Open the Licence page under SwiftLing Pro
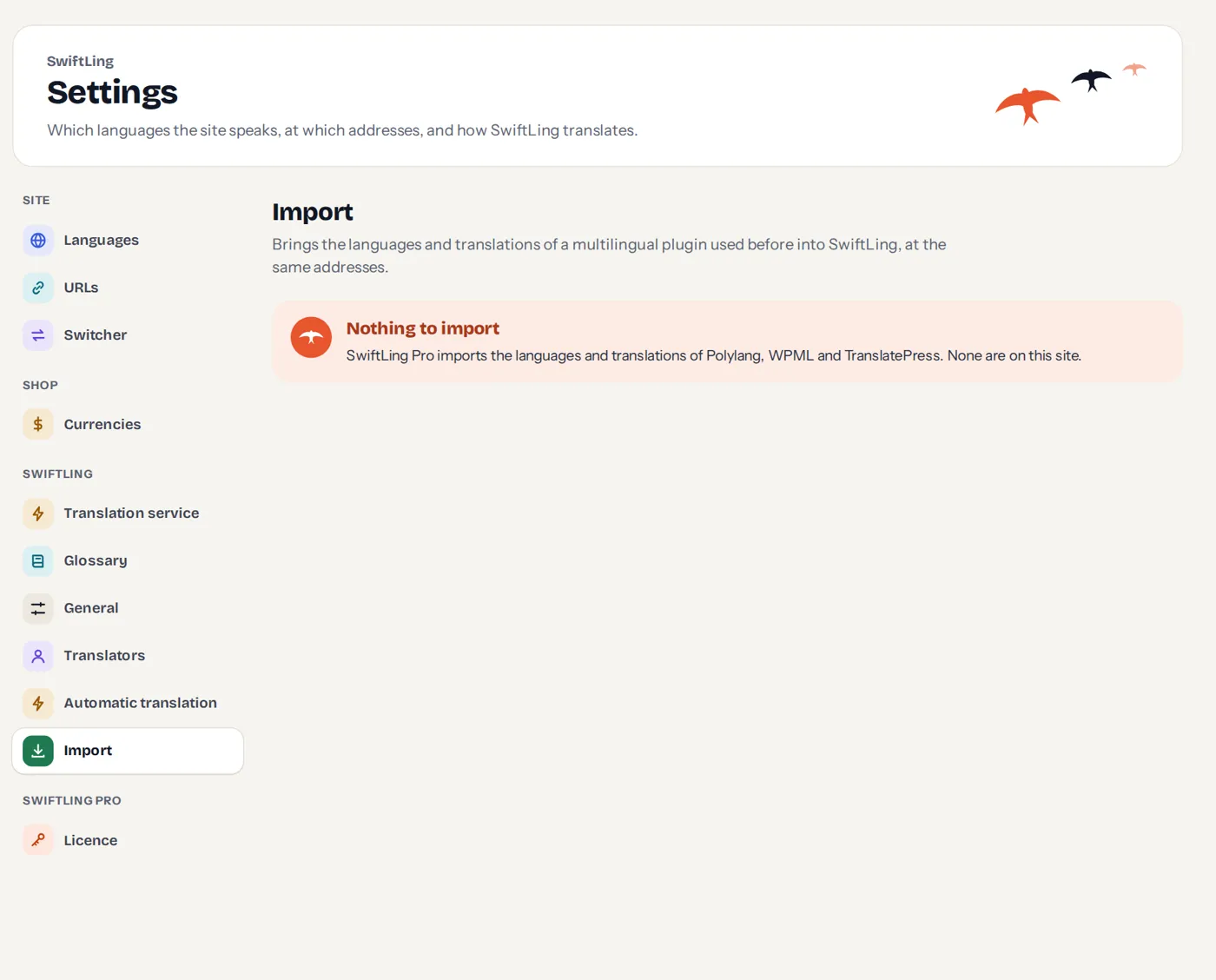Viewport: 1216px width, 980px height. (x=128, y=840)
